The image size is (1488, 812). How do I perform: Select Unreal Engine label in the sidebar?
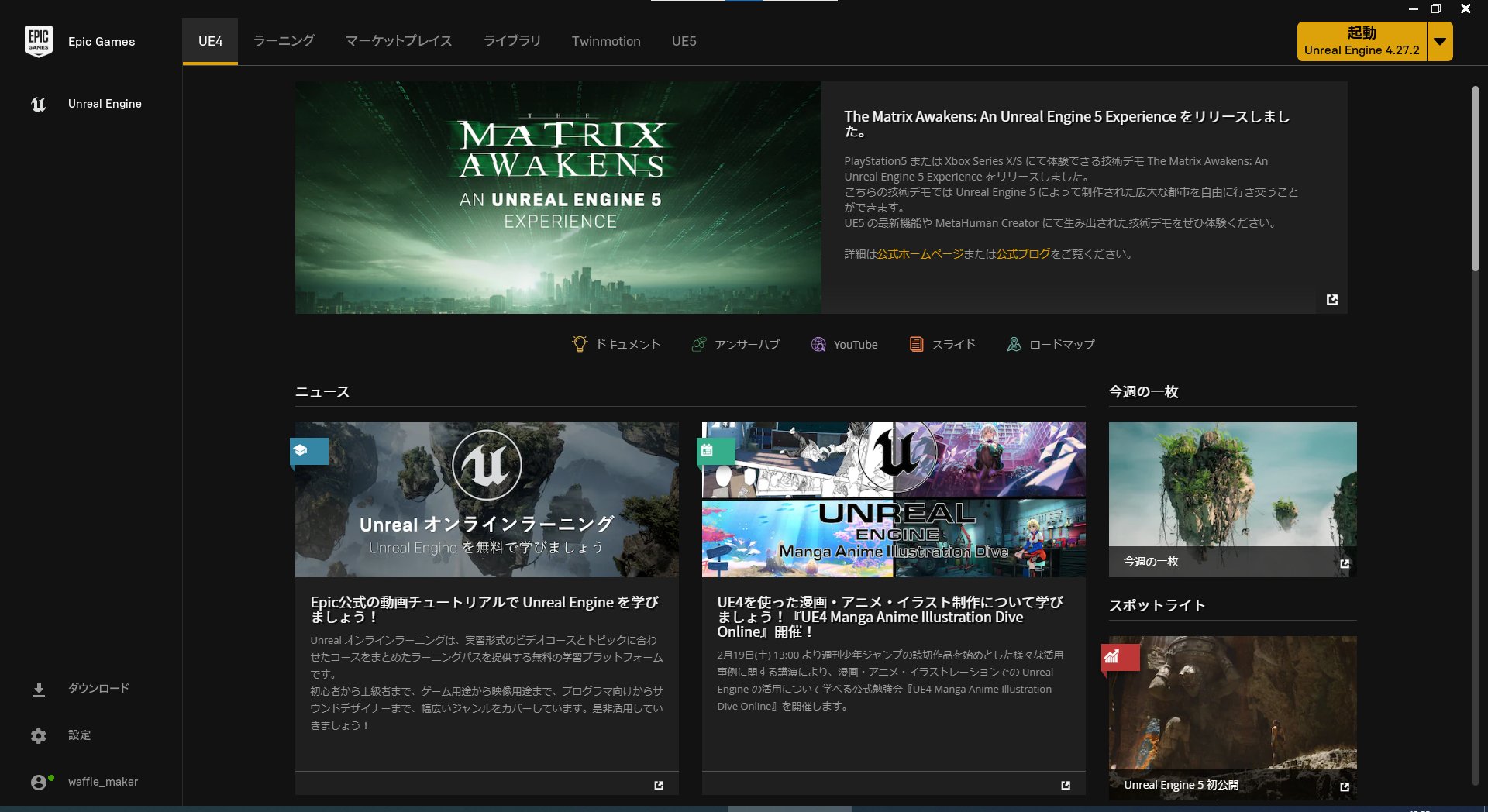pyautogui.click(x=105, y=104)
